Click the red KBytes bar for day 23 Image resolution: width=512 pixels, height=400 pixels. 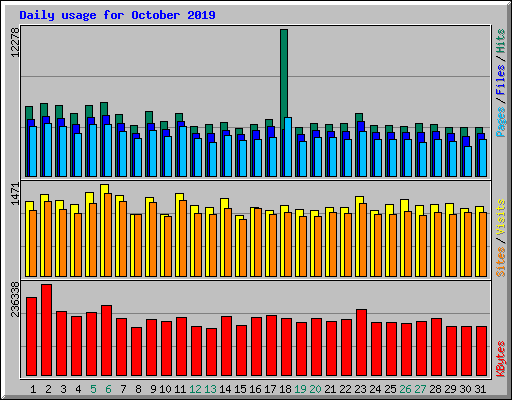click(361, 342)
